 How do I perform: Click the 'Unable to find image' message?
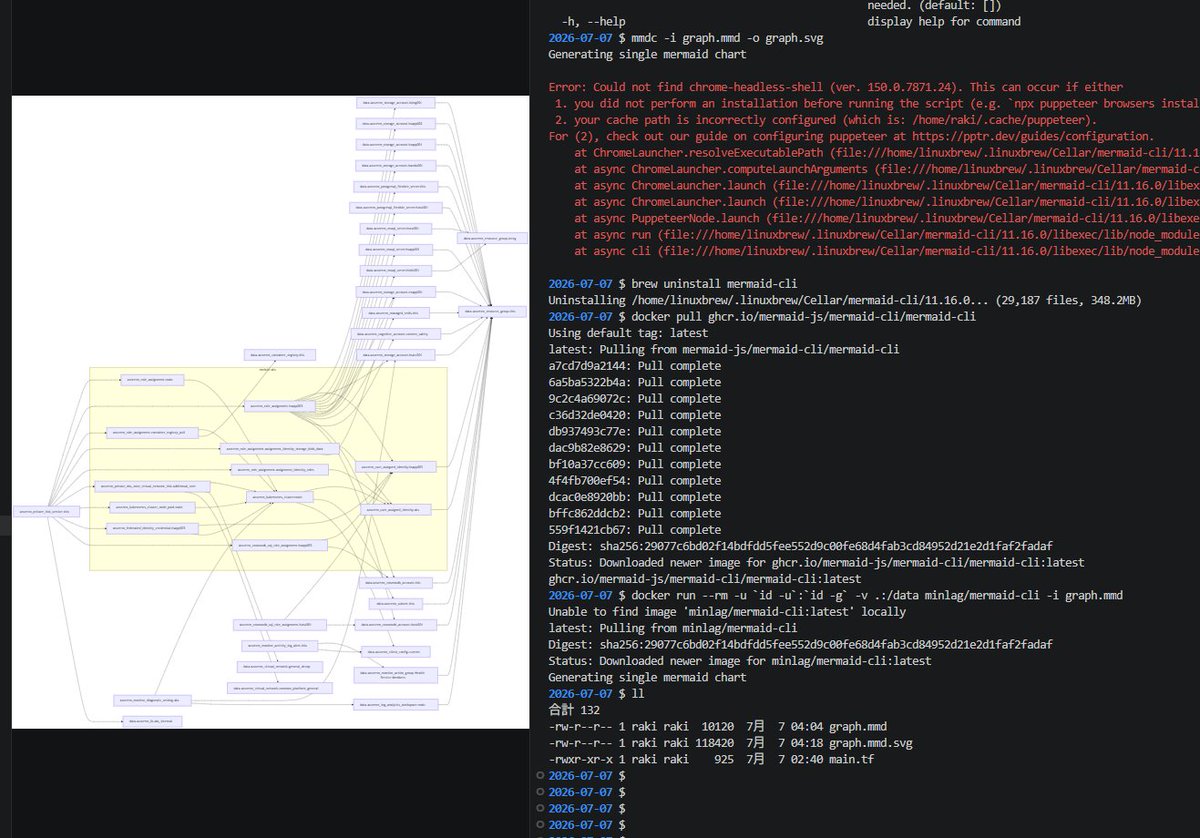[727, 612]
